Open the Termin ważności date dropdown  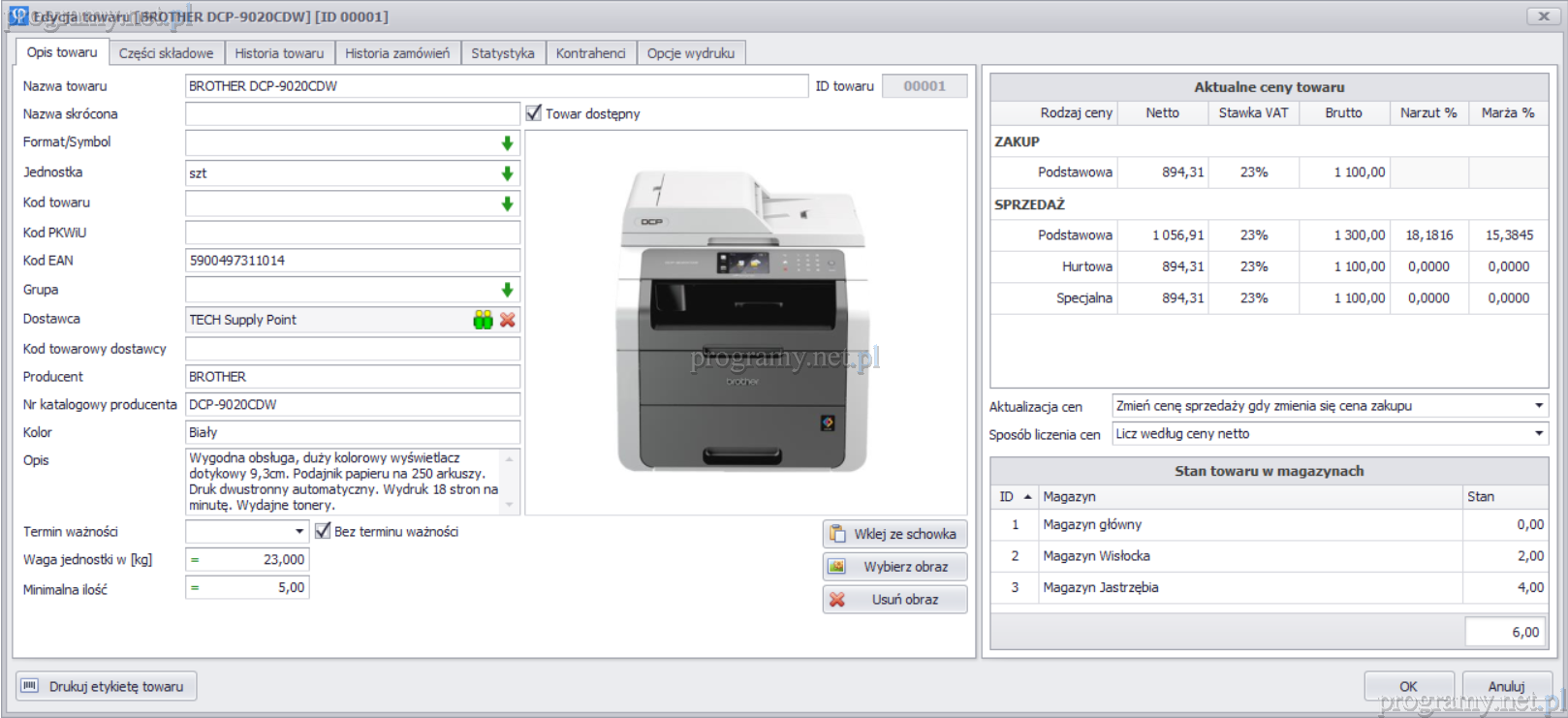pos(299,531)
